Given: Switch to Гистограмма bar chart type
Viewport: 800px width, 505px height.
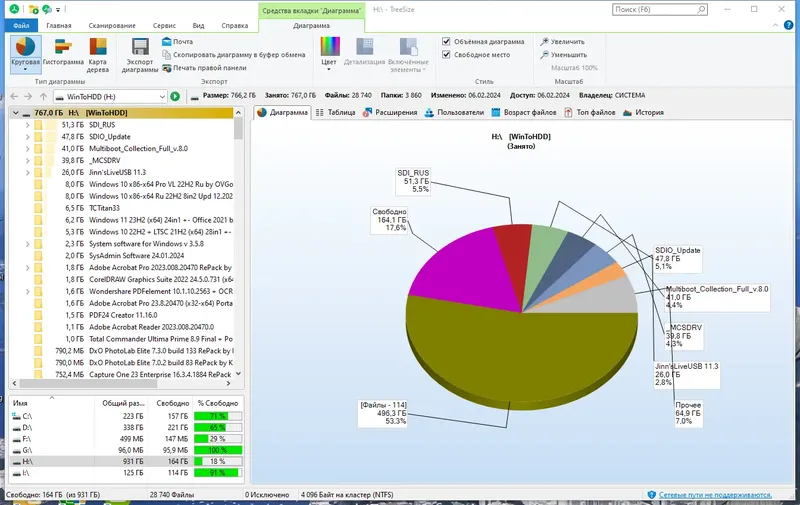Looking at the screenshot, I should (63, 53).
